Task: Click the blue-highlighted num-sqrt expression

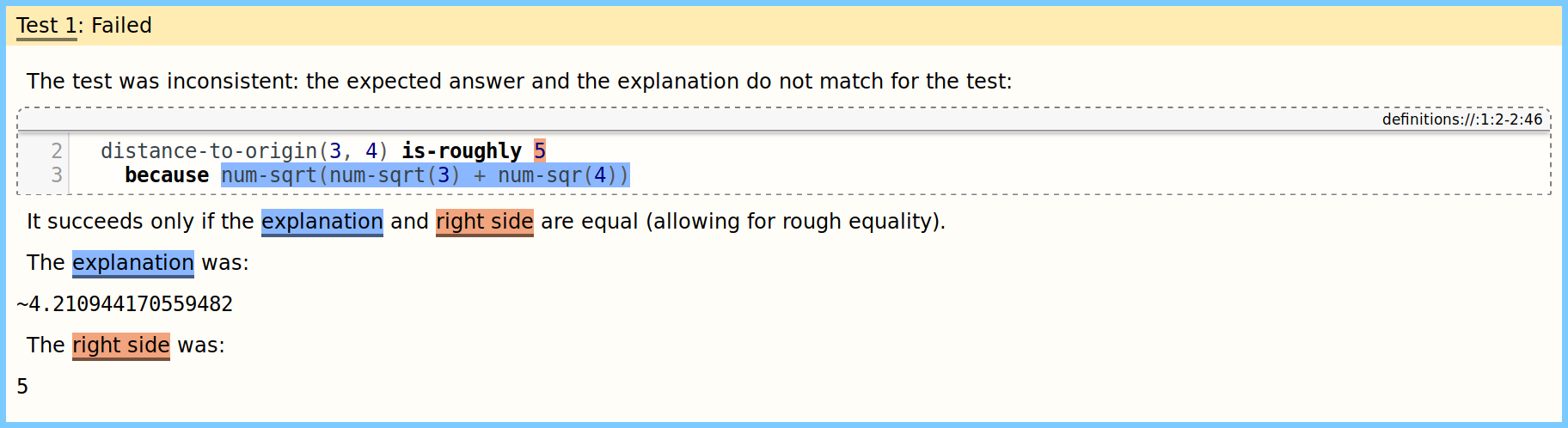Action: coord(425,175)
